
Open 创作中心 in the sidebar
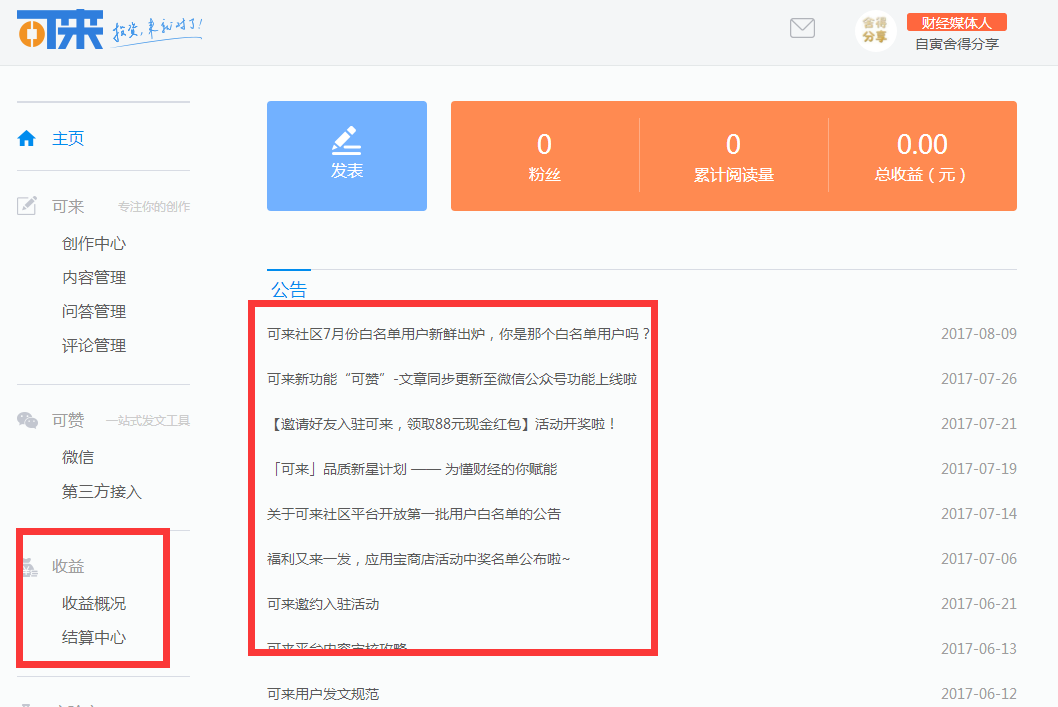(94, 244)
